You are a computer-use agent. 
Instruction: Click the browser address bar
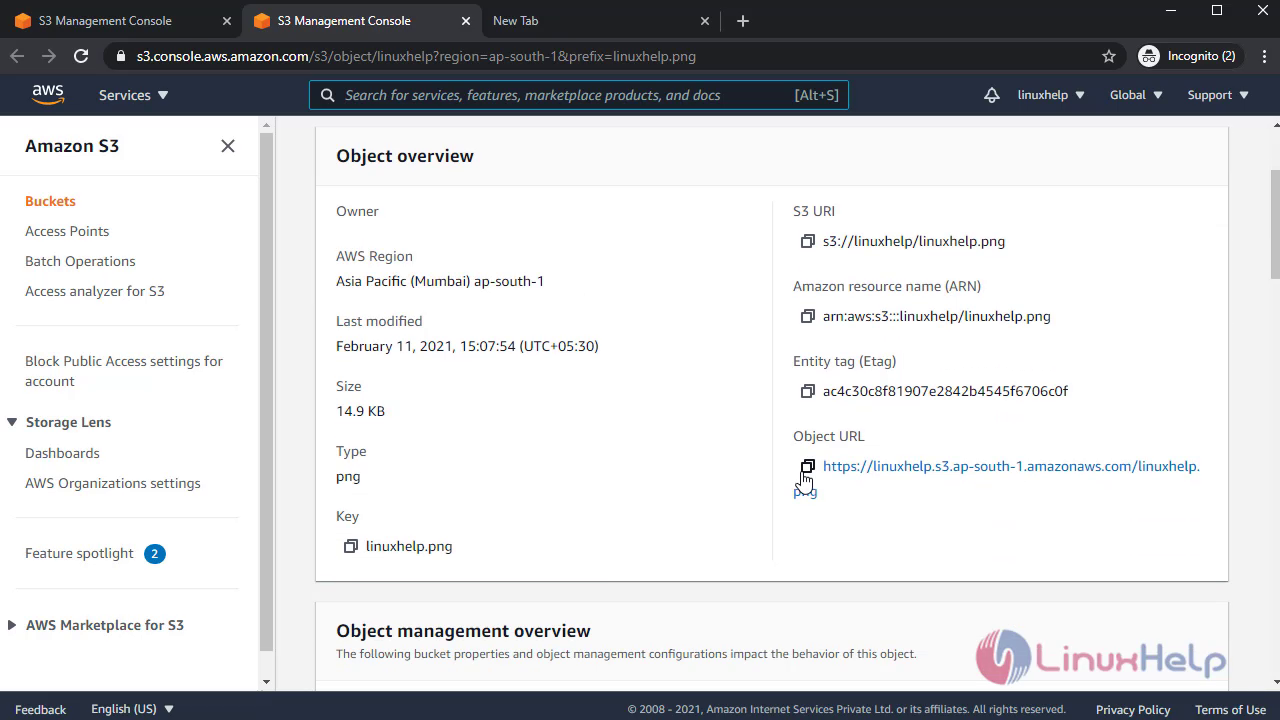(600, 56)
